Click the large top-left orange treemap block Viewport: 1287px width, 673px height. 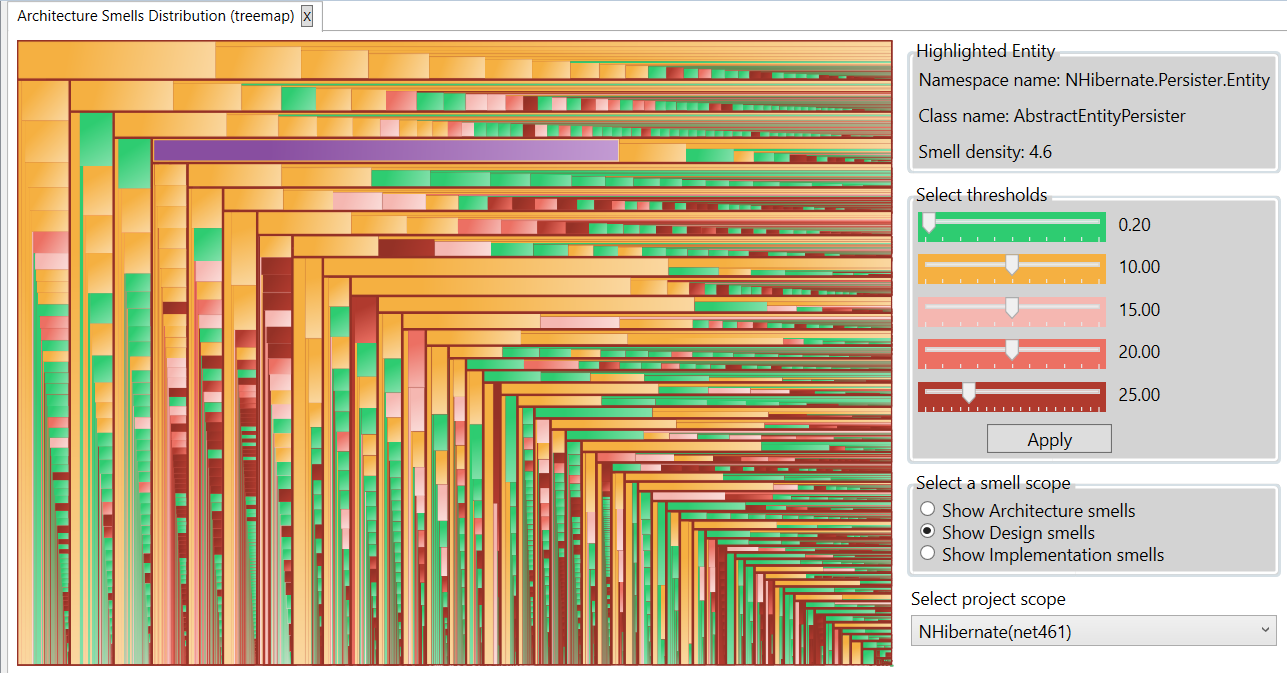tap(116, 60)
